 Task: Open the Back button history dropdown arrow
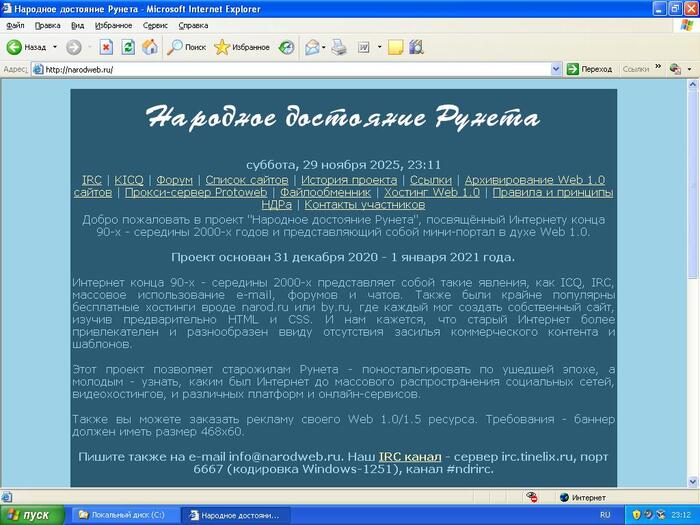pyautogui.click(x=53, y=47)
